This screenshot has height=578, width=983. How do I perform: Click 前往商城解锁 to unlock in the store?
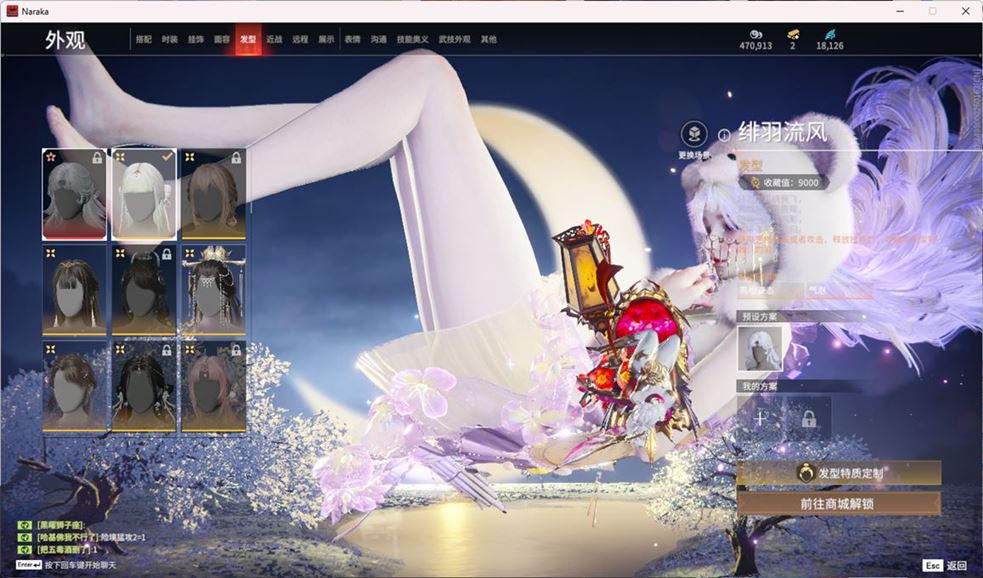839,503
